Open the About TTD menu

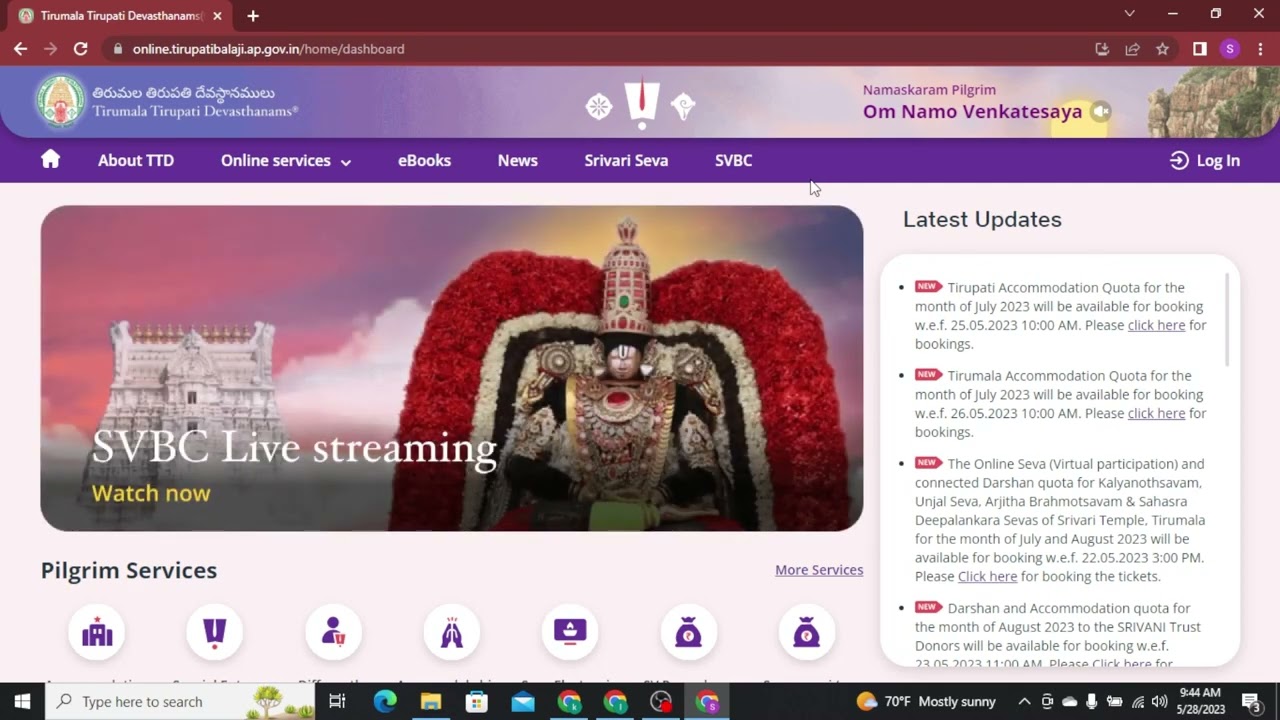136,160
